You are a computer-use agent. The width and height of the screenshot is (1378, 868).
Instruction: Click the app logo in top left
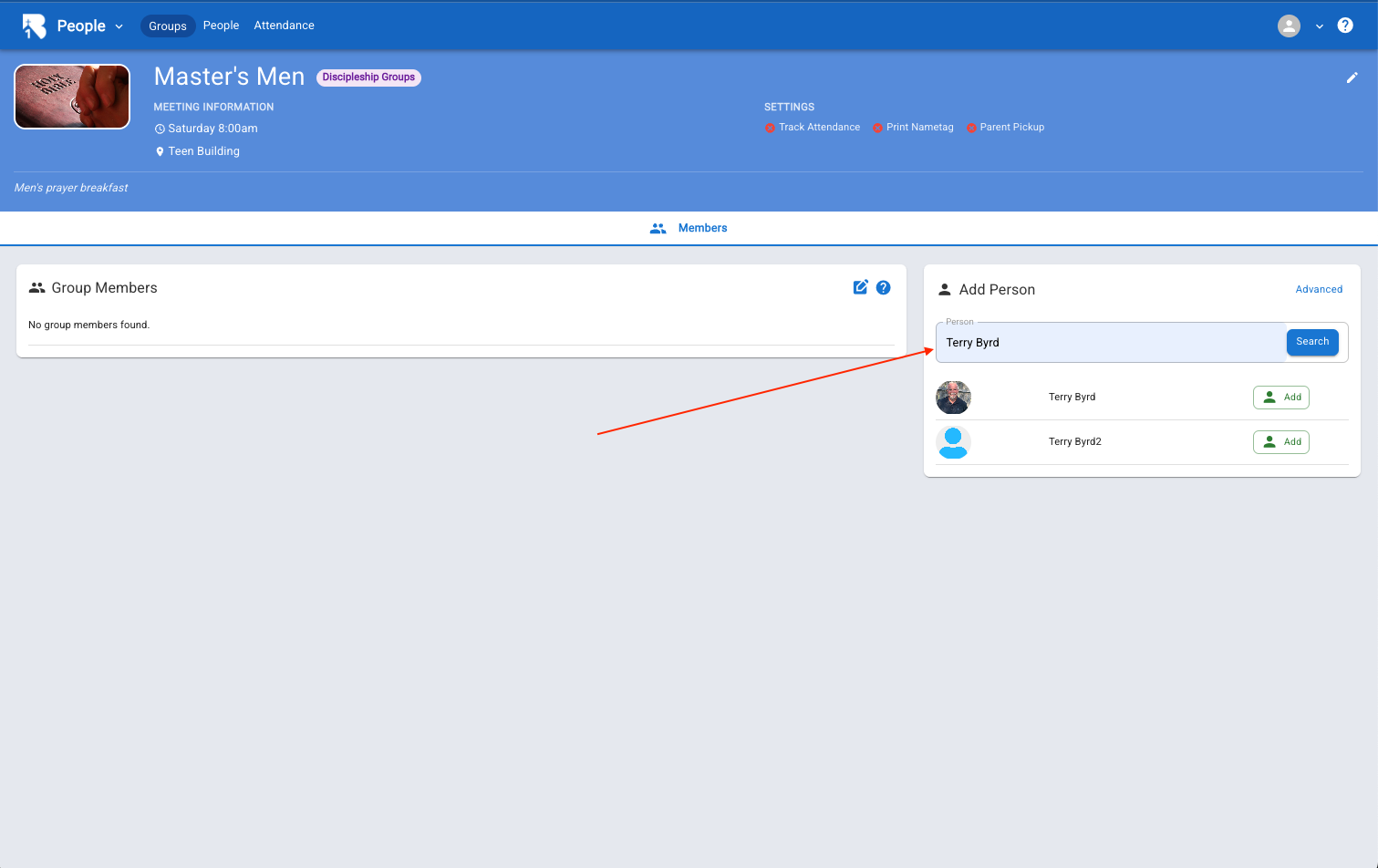click(x=34, y=26)
